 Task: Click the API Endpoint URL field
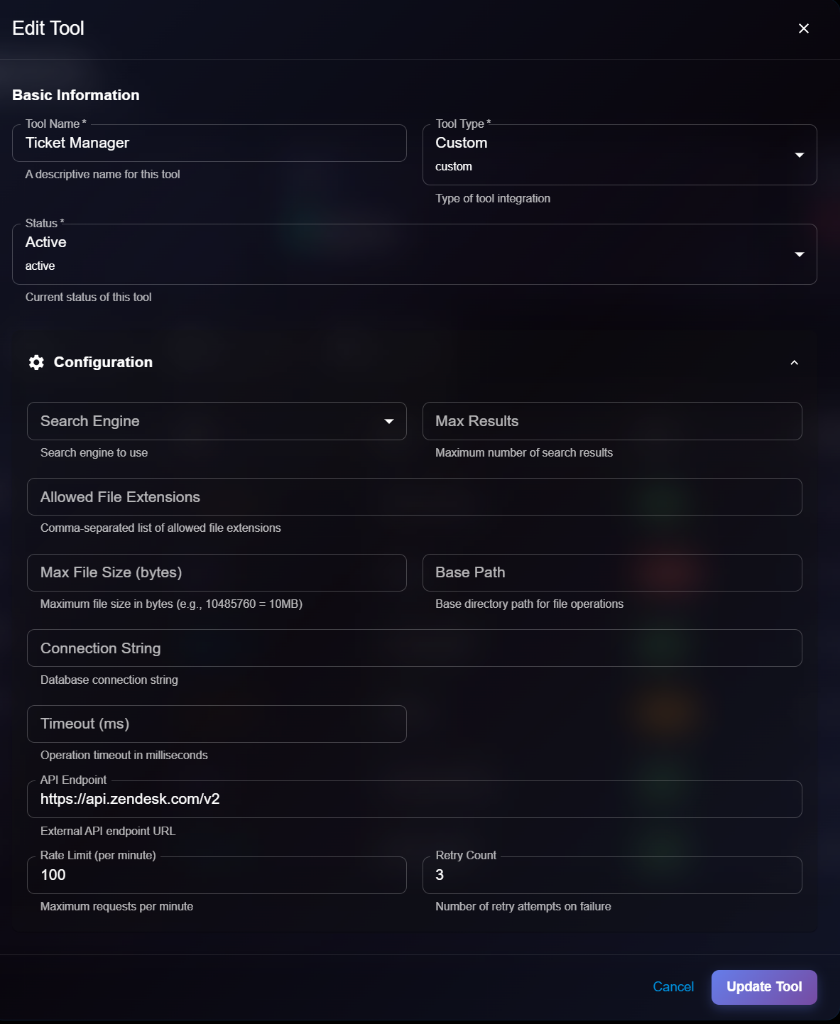click(415, 799)
